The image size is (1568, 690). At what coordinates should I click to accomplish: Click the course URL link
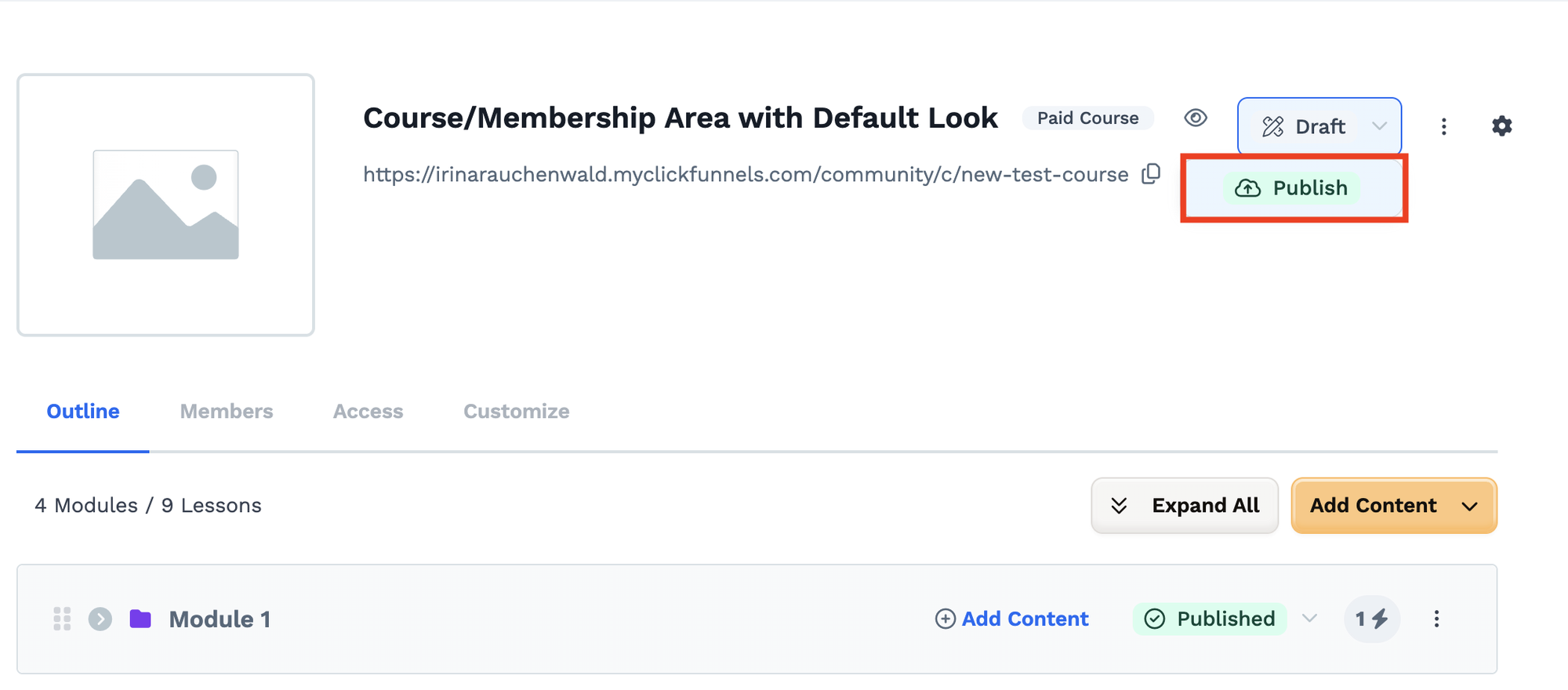tap(746, 174)
